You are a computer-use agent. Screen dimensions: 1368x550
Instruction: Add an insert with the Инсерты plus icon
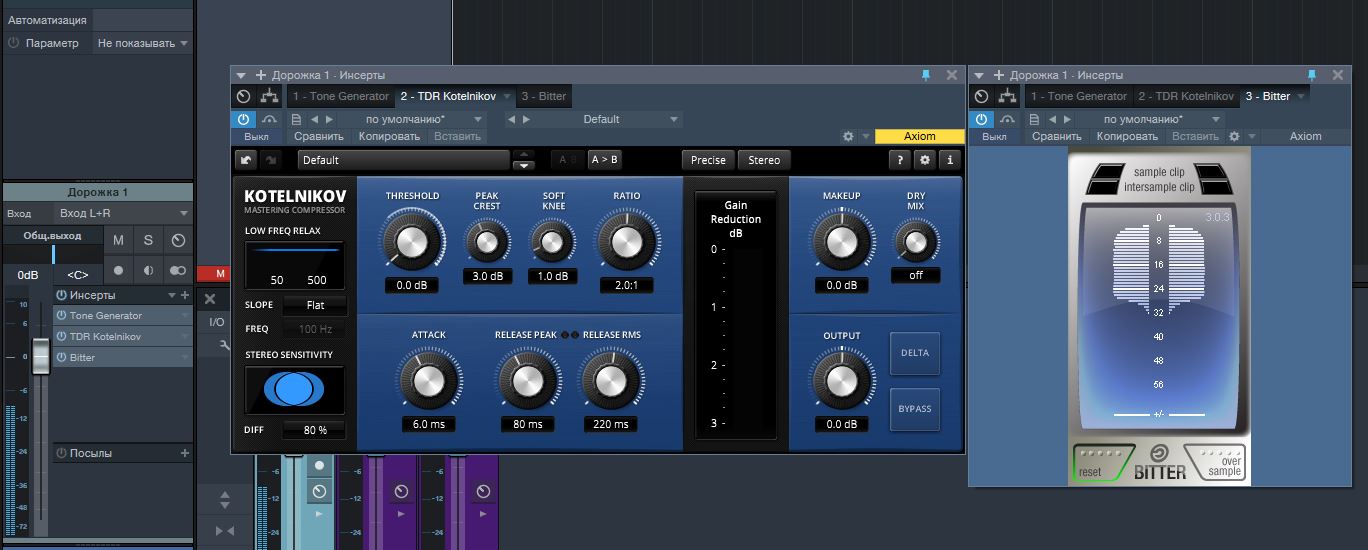point(184,295)
